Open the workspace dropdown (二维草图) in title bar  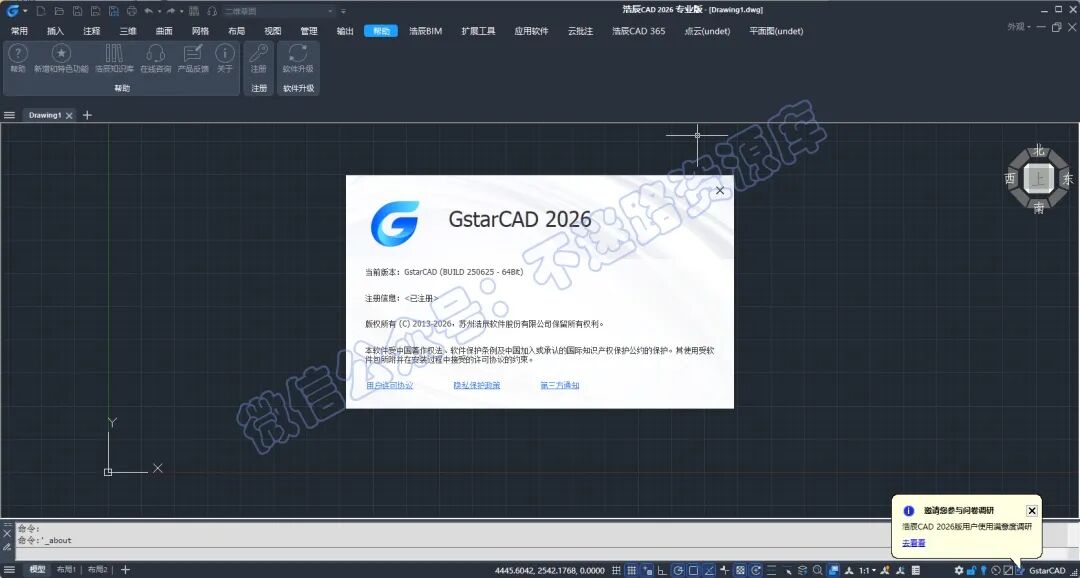click(278, 11)
